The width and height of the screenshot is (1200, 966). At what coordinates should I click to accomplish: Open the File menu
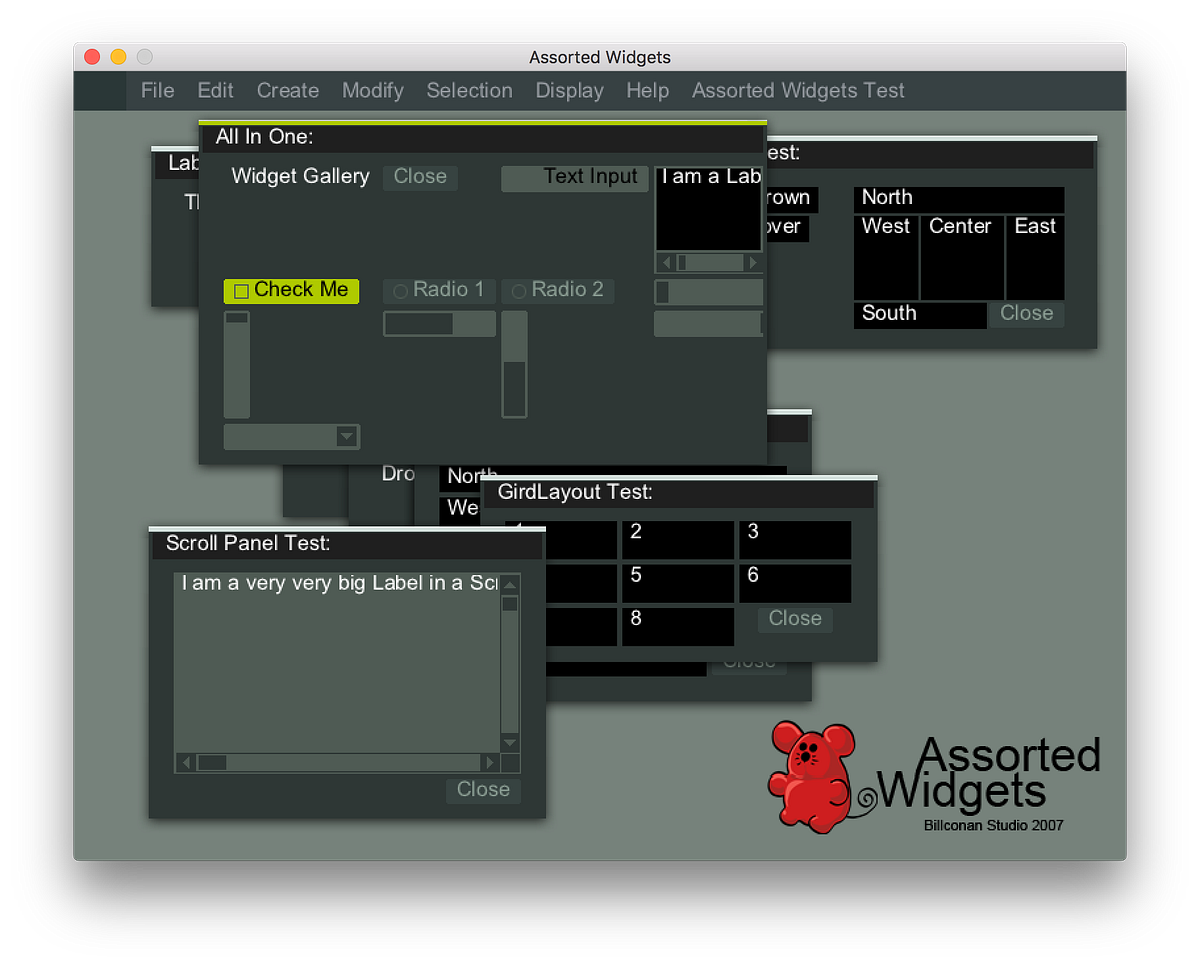pyautogui.click(x=157, y=90)
